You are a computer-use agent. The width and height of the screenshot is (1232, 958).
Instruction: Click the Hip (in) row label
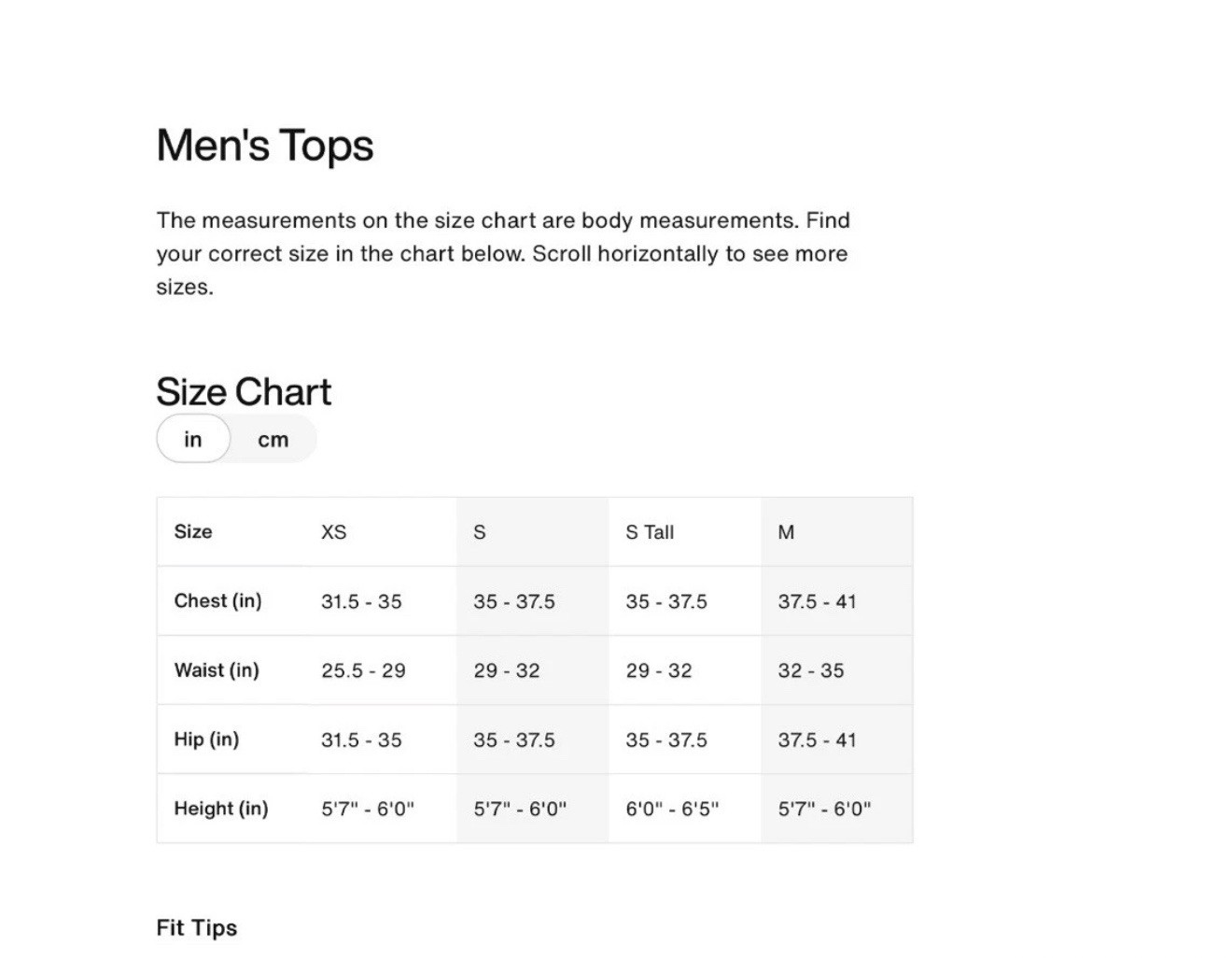click(x=206, y=740)
